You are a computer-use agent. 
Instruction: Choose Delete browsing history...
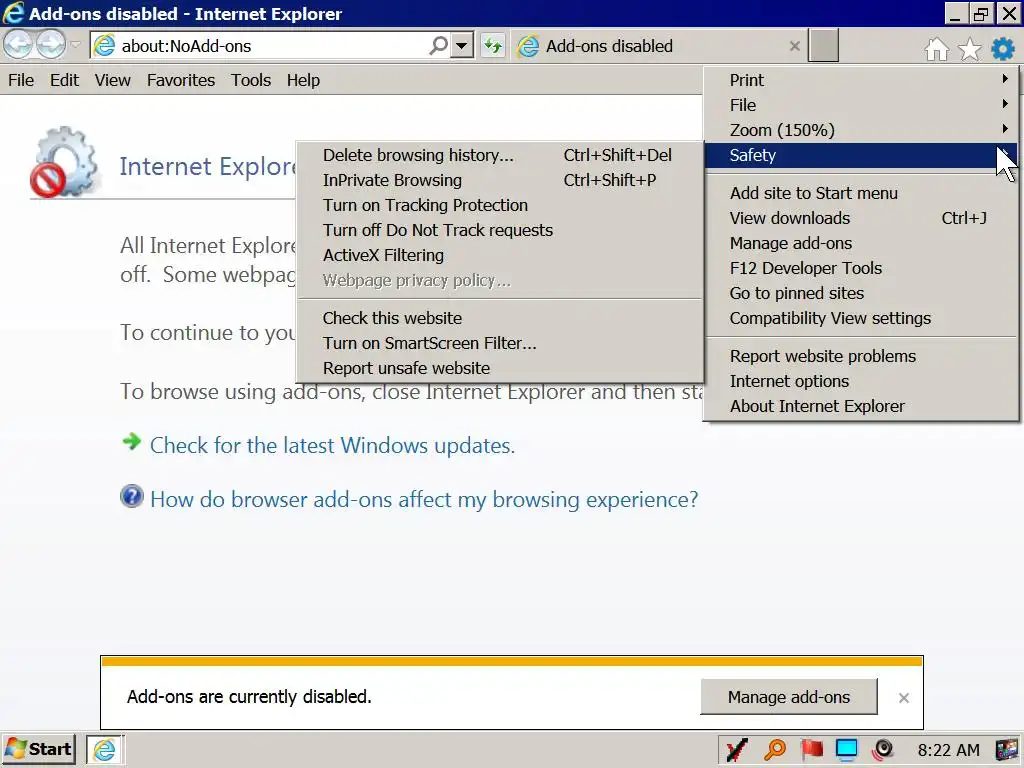pyautogui.click(x=500, y=155)
